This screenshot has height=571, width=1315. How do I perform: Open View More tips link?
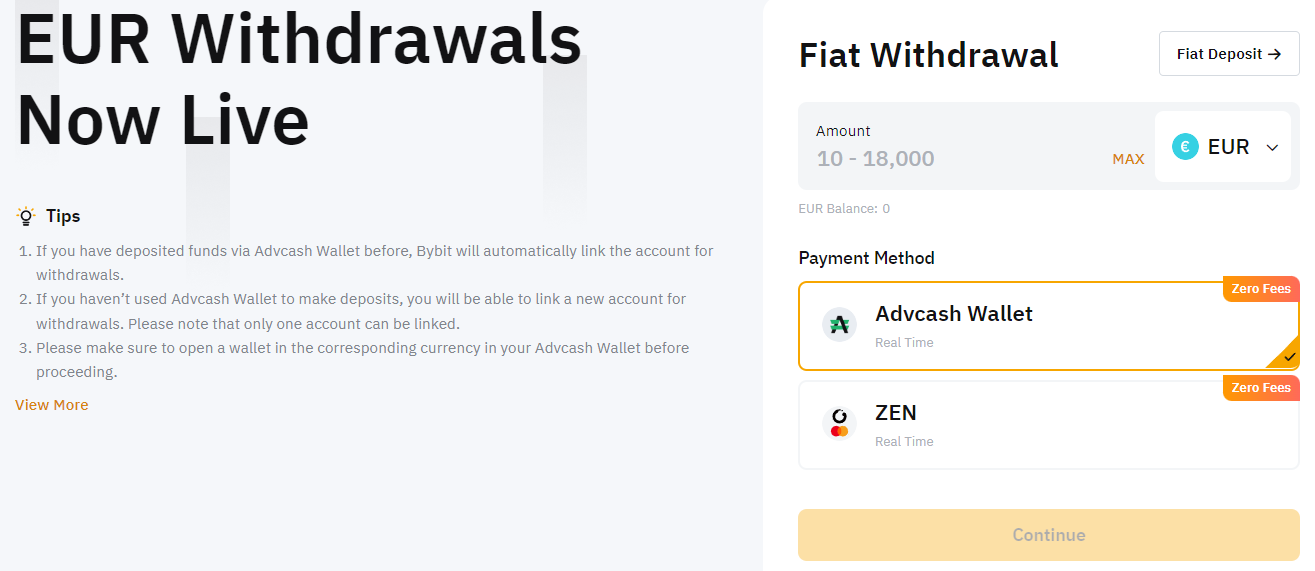(x=52, y=405)
